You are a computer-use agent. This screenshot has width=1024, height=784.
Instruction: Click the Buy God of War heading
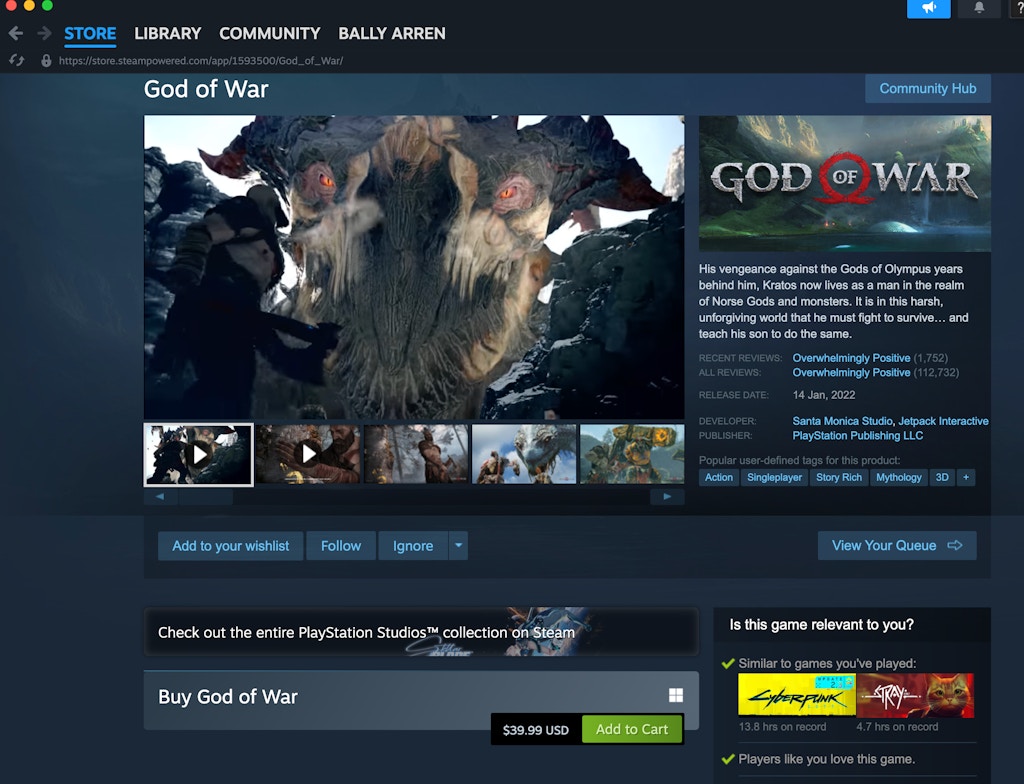click(x=227, y=696)
